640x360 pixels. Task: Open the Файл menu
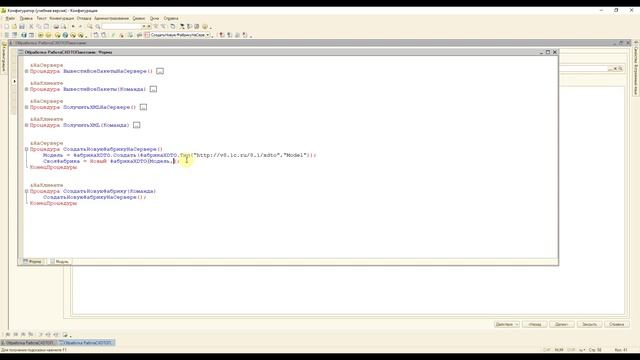point(10,18)
